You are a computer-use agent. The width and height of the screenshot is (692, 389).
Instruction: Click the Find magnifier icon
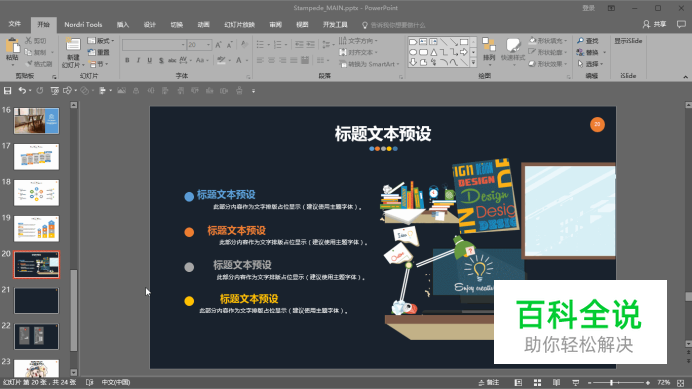pos(580,41)
